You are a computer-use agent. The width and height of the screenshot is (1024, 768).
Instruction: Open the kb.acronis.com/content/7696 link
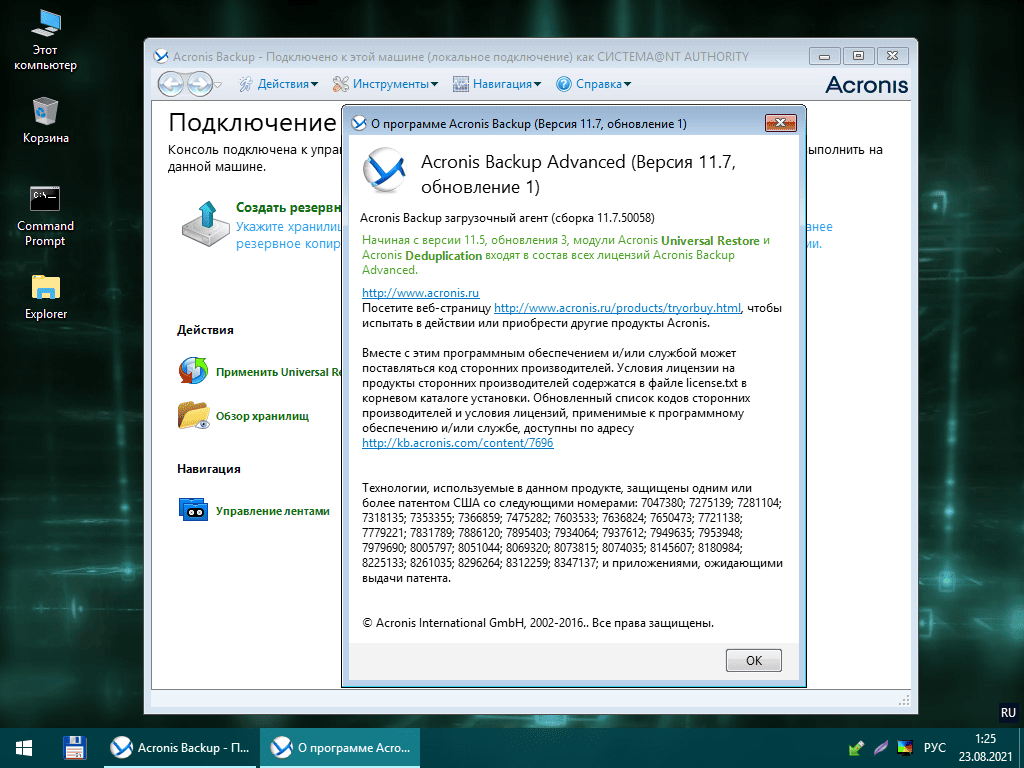(457, 443)
